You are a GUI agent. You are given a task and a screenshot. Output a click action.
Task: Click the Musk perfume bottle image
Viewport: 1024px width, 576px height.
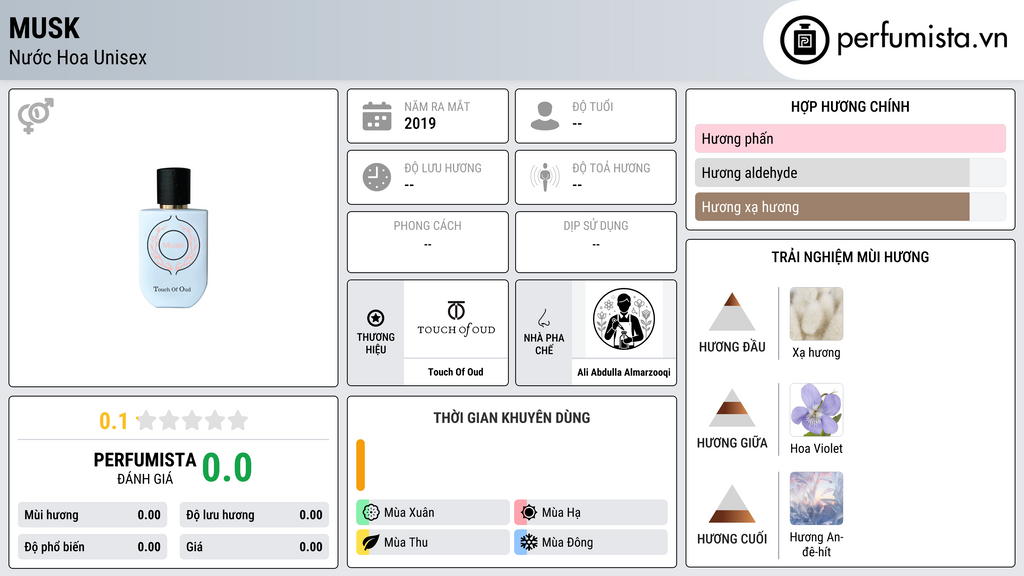click(x=173, y=238)
